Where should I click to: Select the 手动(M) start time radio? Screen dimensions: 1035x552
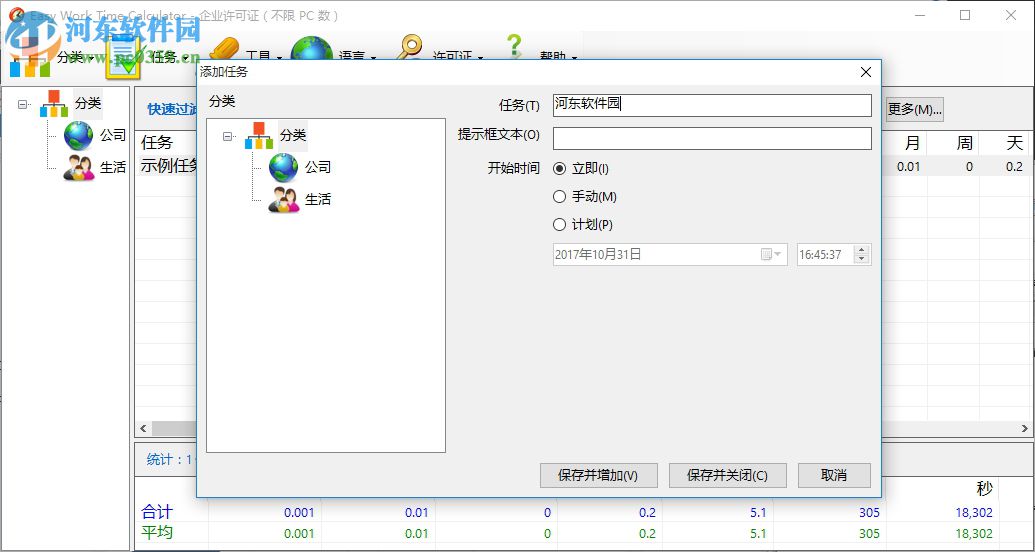coord(560,197)
